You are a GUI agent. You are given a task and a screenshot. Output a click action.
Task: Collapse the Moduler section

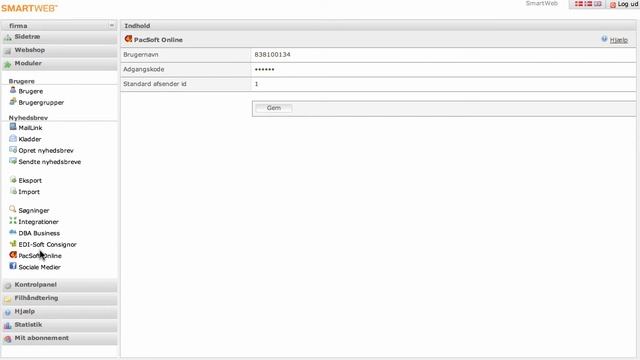point(60,64)
